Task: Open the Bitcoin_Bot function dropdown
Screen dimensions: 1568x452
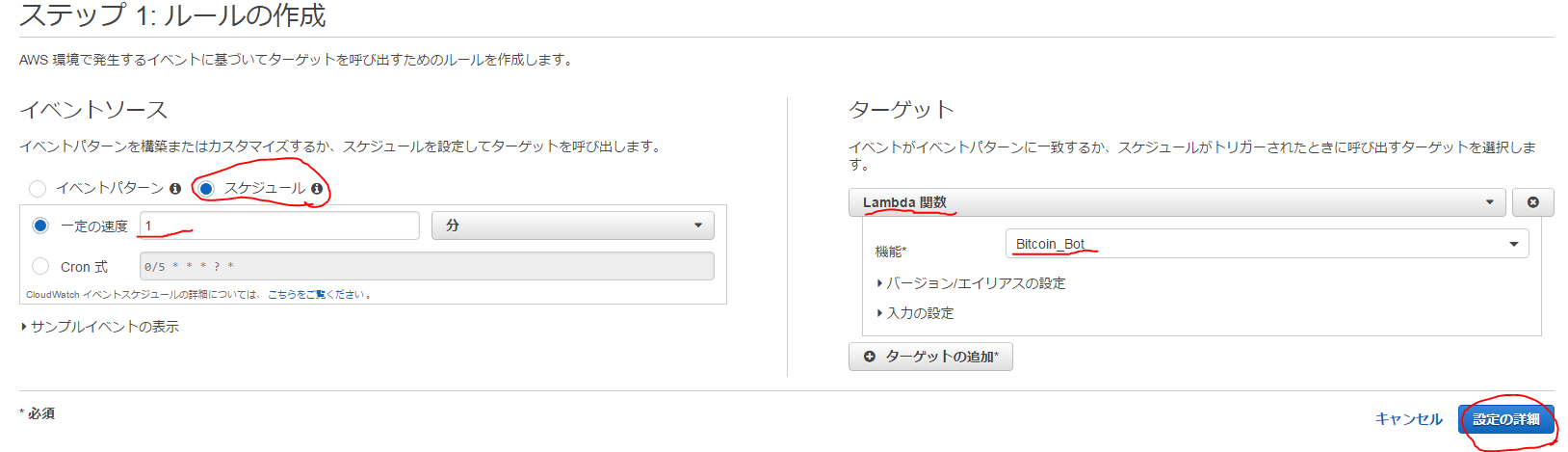Action: click(1267, 244)
